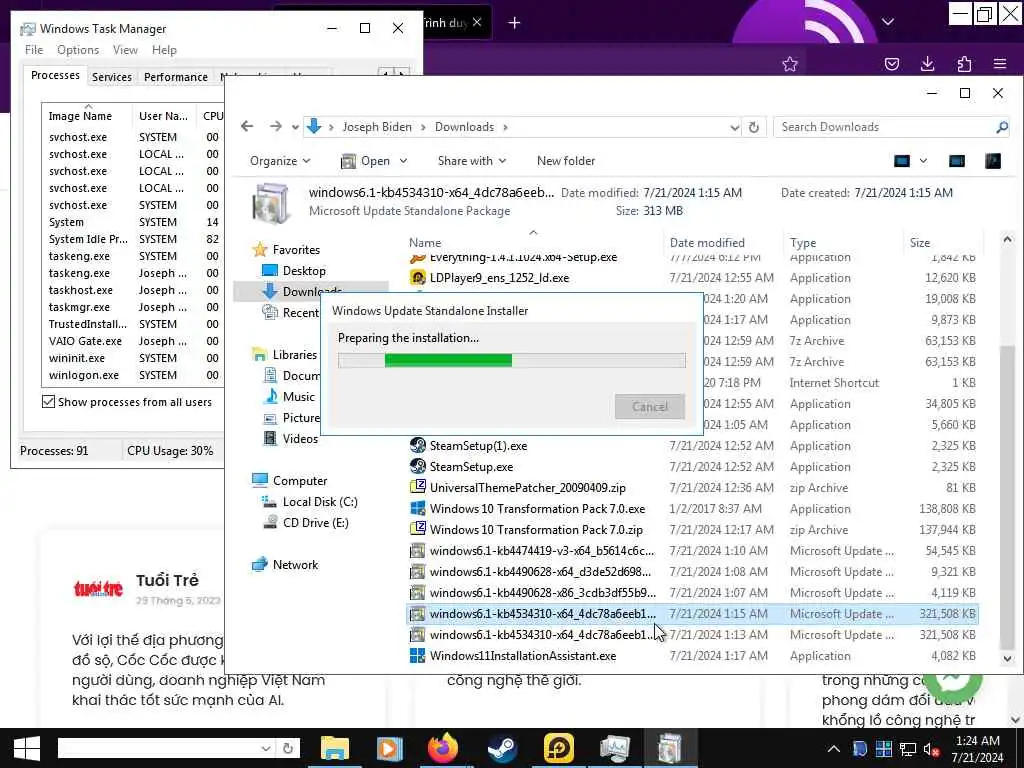Click the search magnifier in Explorer
The height and width of the screenshot is (768, 1024).
click(1002, 127)
